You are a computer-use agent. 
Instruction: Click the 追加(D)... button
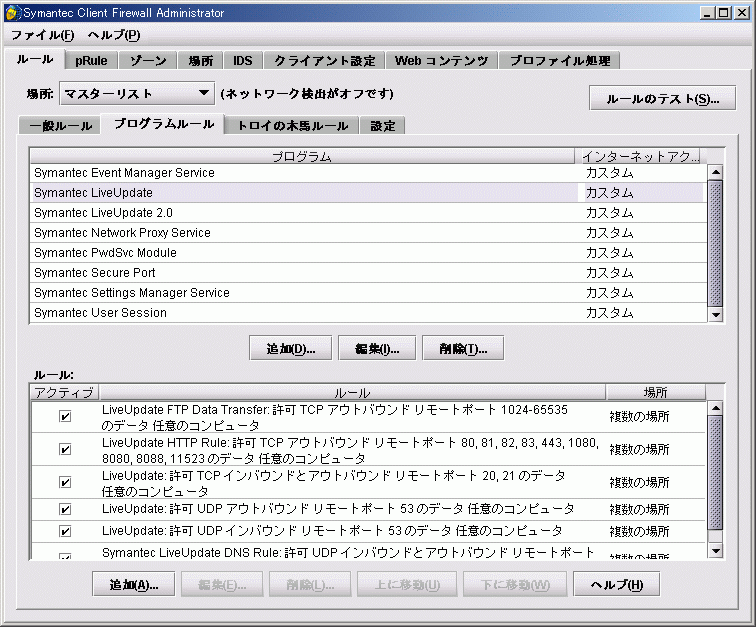pos(290,348)
